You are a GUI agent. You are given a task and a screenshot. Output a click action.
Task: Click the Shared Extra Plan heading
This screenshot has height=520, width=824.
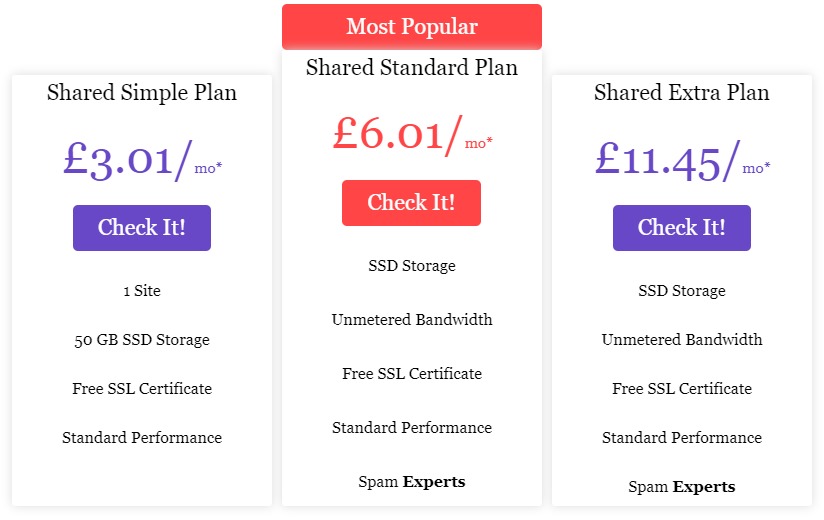click(x=682, y=92)
